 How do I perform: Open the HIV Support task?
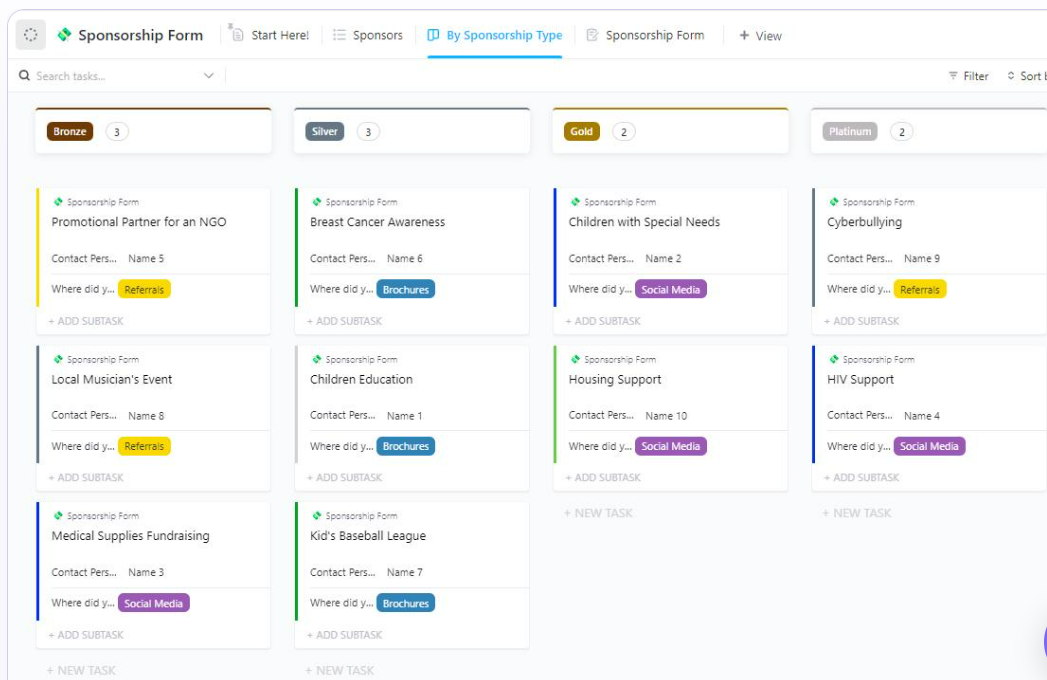[x=860, y=379]
